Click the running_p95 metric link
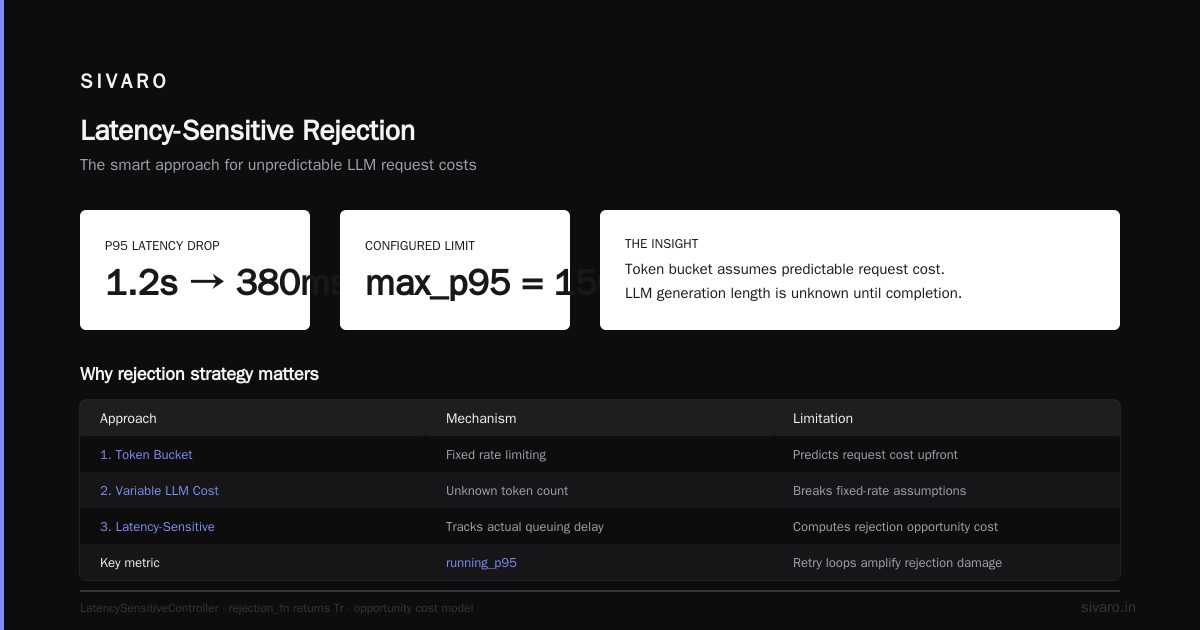The height and width of the screenshot is (630, 1200). pyautogui.click(x=481, y=562)
